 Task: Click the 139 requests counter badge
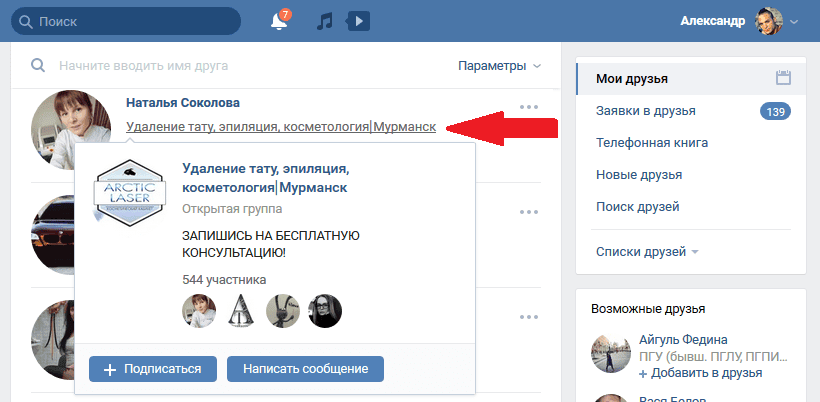[x=775, y=111]
